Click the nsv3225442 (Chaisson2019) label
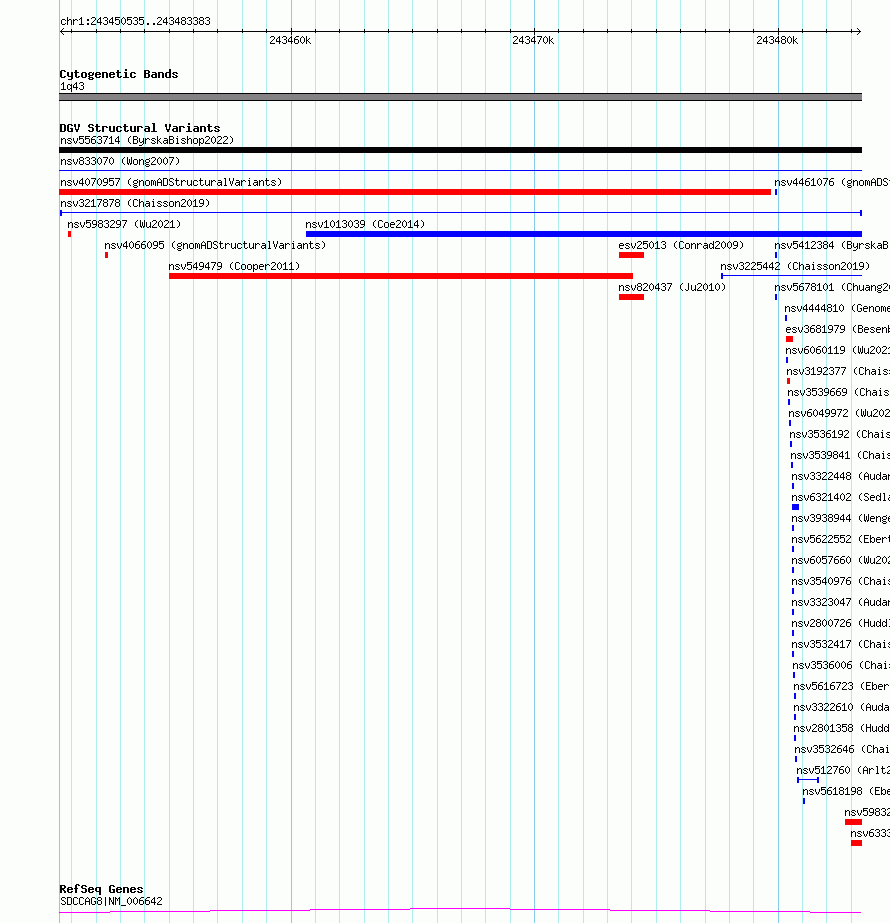 (x=795, y=267)
